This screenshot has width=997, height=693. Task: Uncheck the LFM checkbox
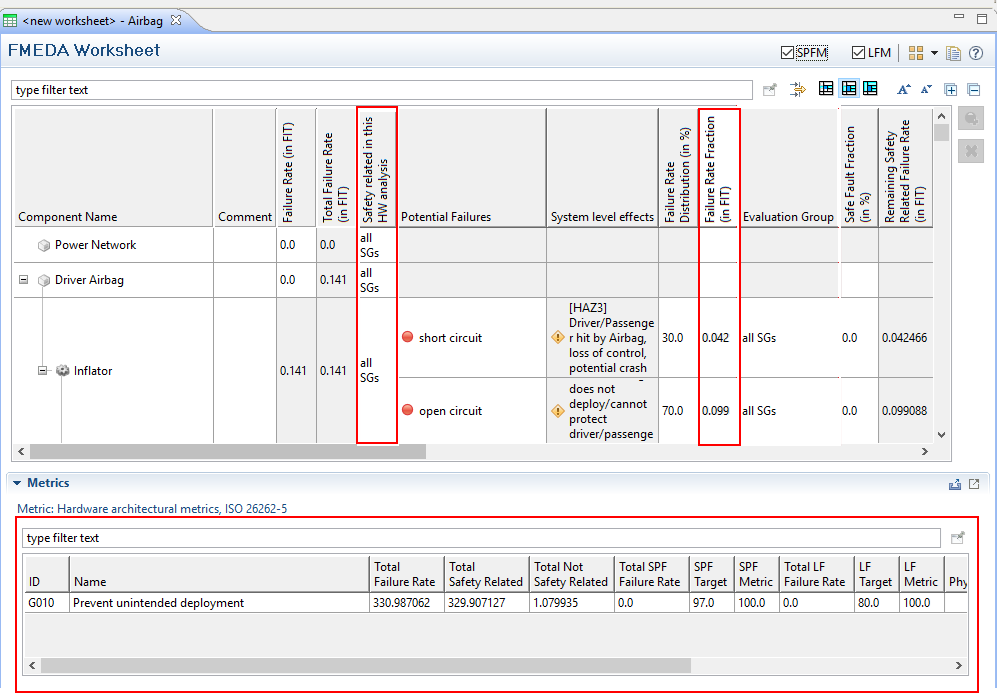click(858, 53)
